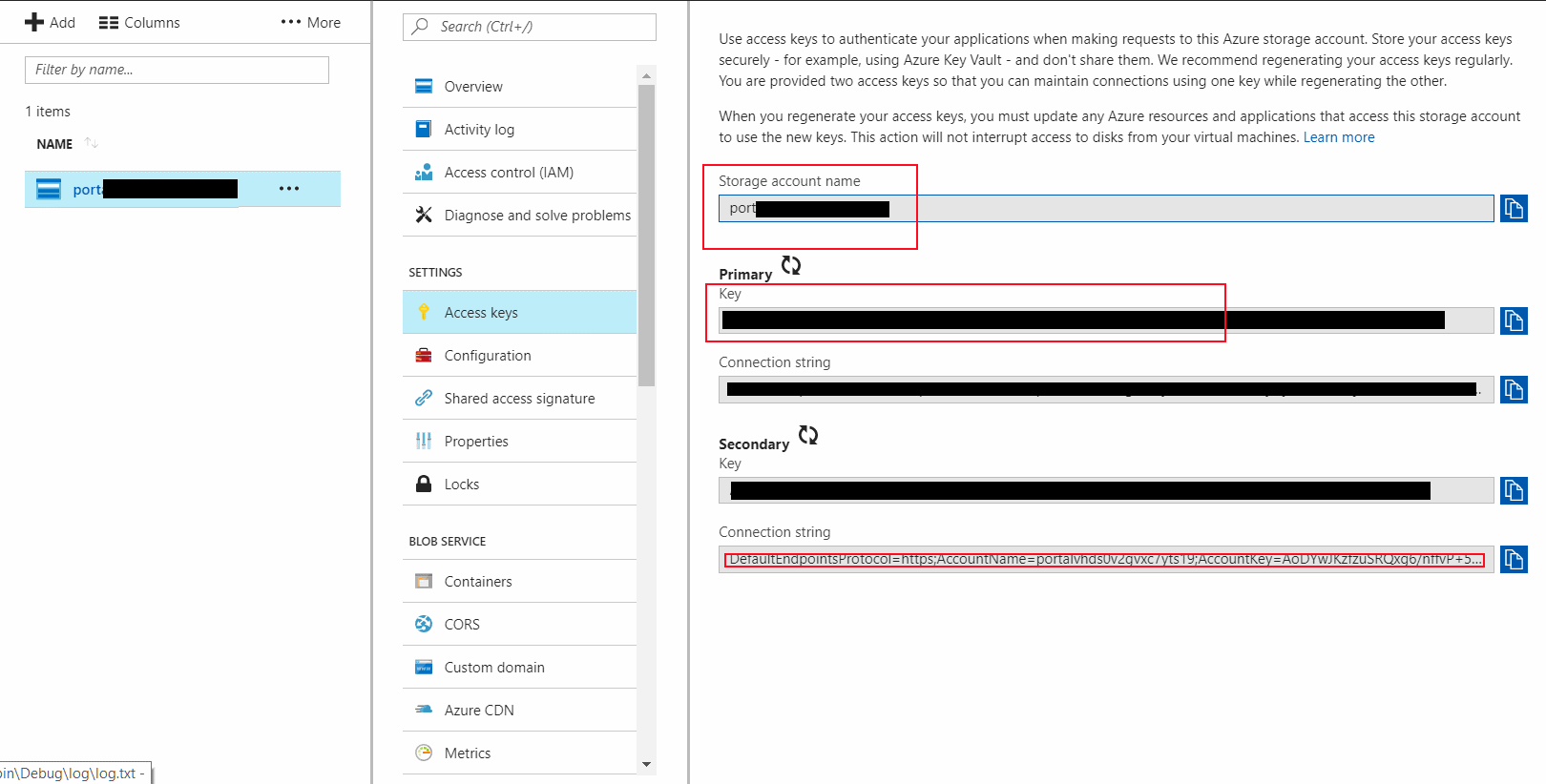
Task: Click the Primary Connection string field
Action: 1106,389
